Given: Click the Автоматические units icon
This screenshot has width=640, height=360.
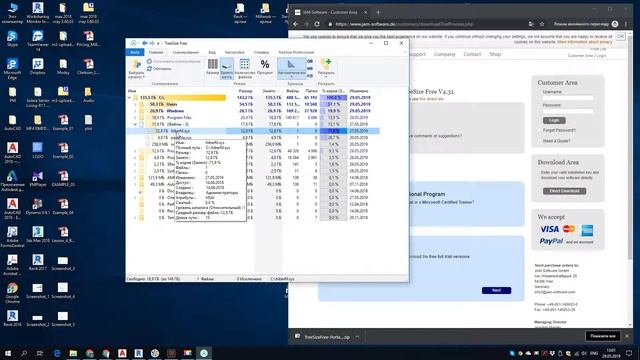Looking at the screenshot, I should (291, 64).
